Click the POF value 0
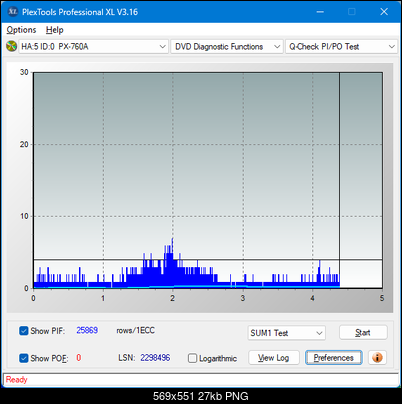Viewport: 402px width, 404px height. point(79,358)
